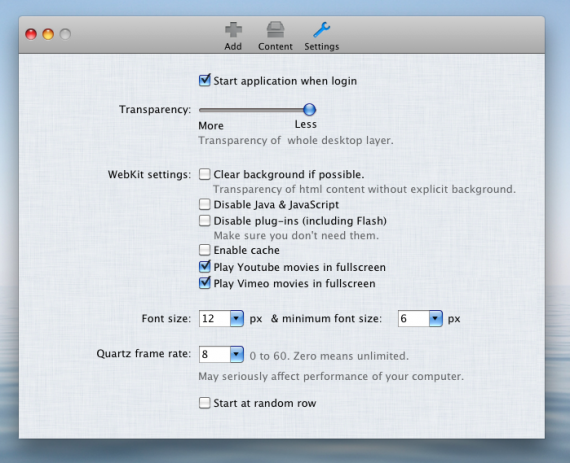Click the yellow minimize window button
This screenshot has width=570, height=463.
pyautogui.click(x=48, y=34)
